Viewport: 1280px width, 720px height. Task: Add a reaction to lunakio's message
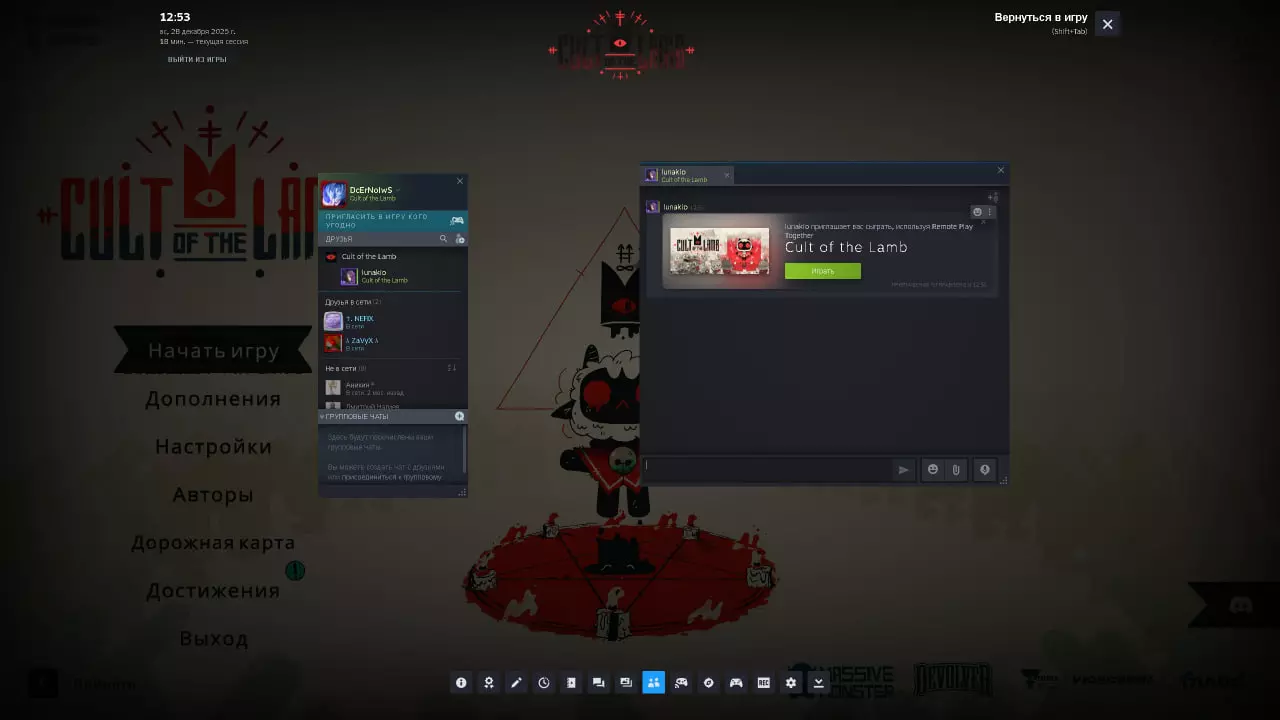click(978, 212)
